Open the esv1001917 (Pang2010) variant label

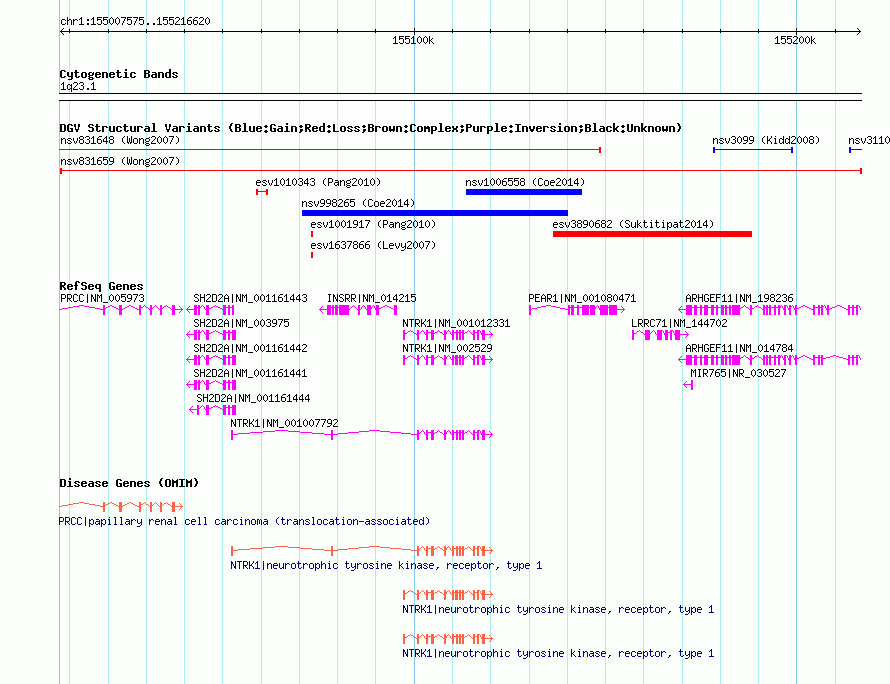pos(373,224)
